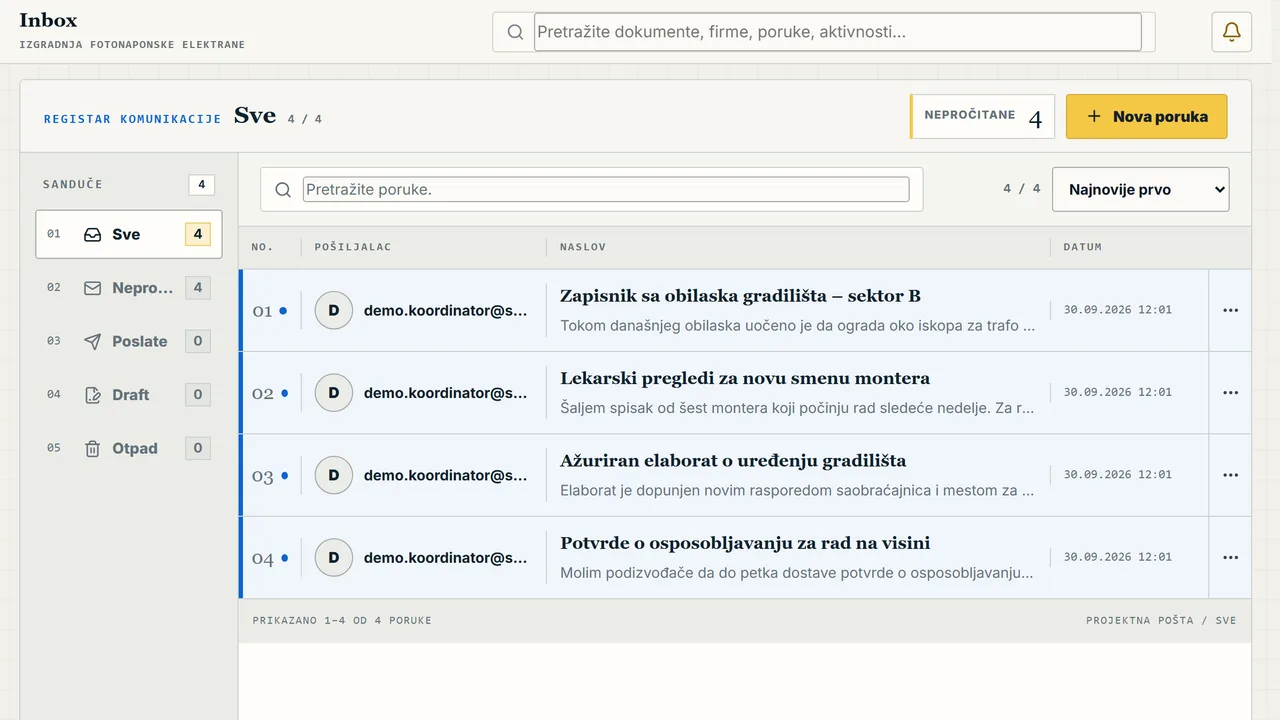Click the global search magnifier icon
This screenshot has height=720, width=1280.
(515, 32)
